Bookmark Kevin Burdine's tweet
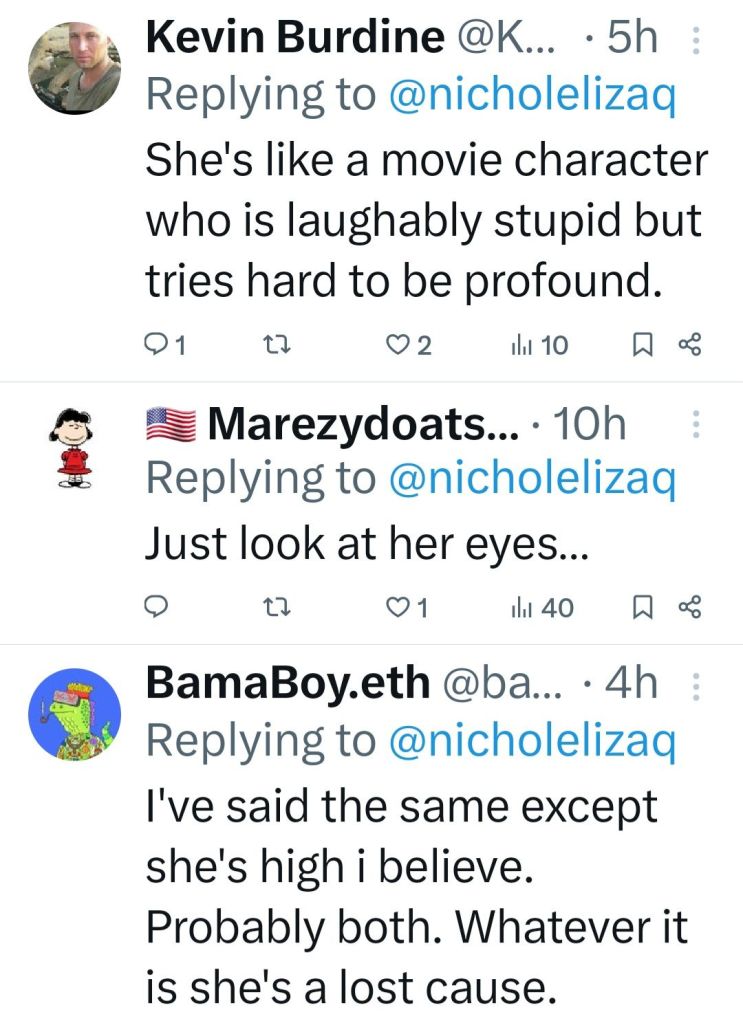 tap(644, 346)
